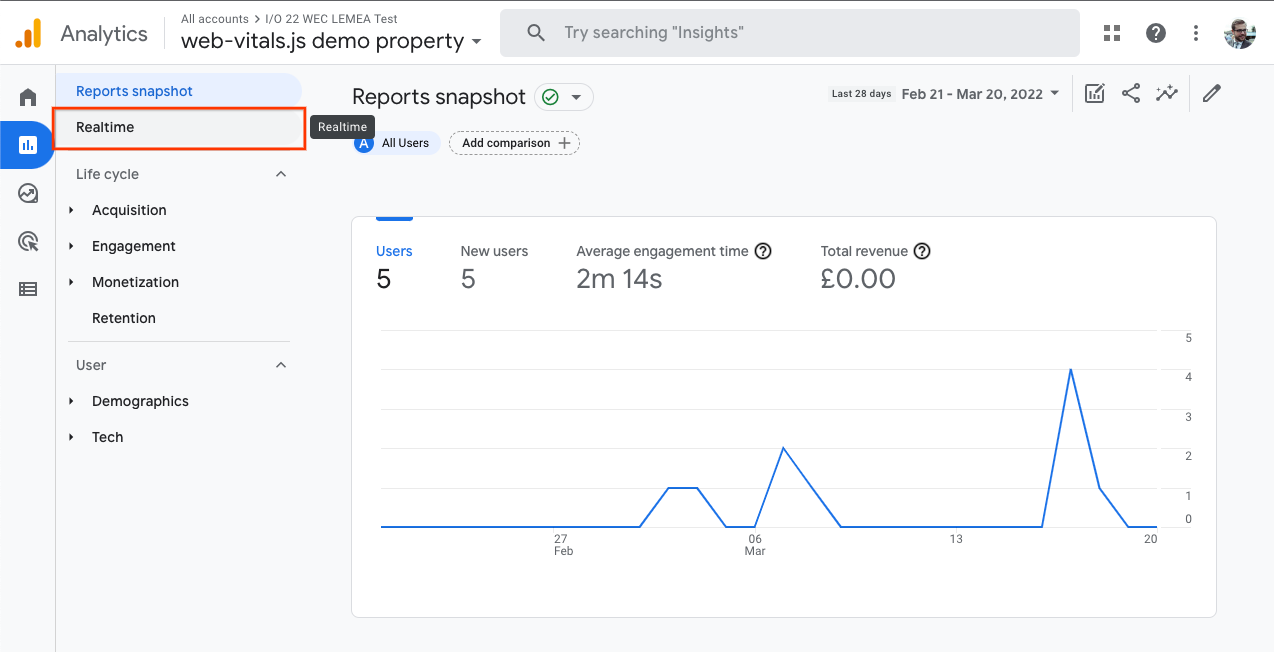Screen dimensions: 1274x652
Task: Open the Configure icon in sidebar
Action: tap(28, 289)
